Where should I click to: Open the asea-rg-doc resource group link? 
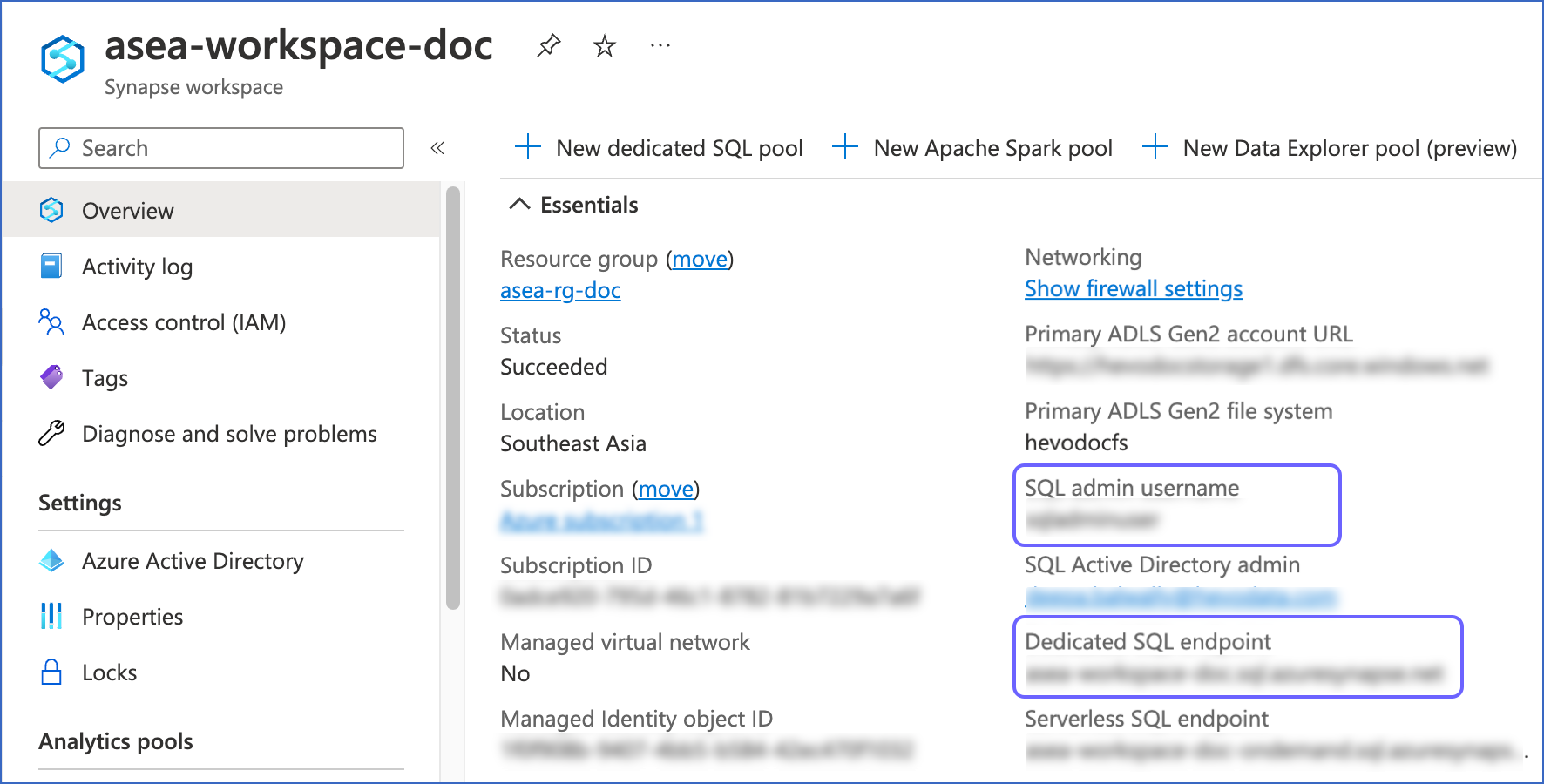(x=560, y=290)
